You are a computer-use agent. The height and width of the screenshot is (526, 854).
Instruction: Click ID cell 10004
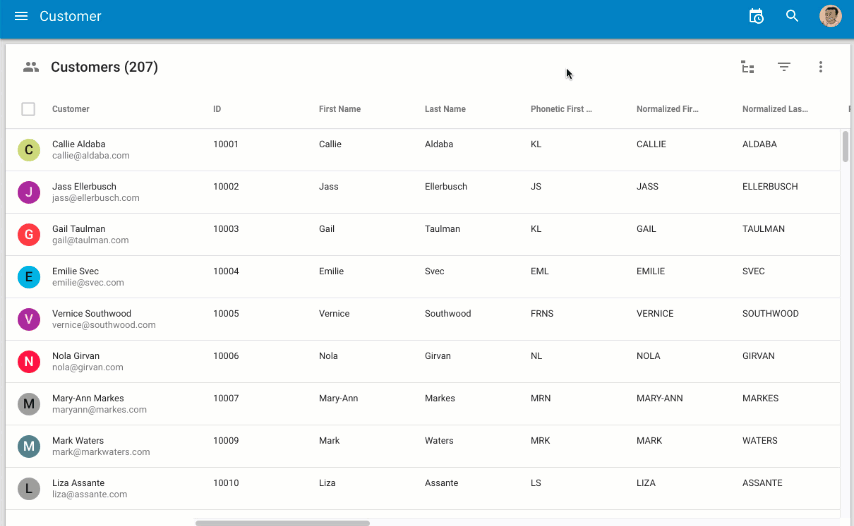[226, 271]
